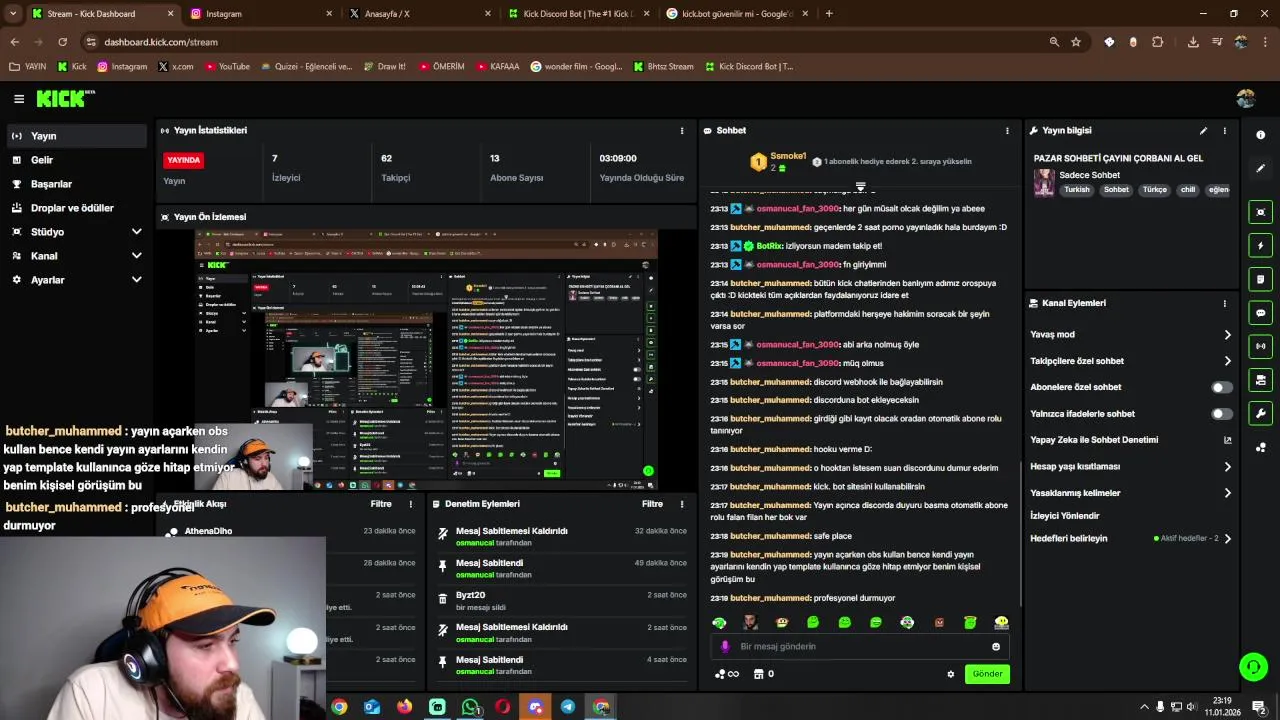This screenshot has width=1280, height=720.
Task: Click the purple microphone icon in chat input
Action: [x=725, y=646]
